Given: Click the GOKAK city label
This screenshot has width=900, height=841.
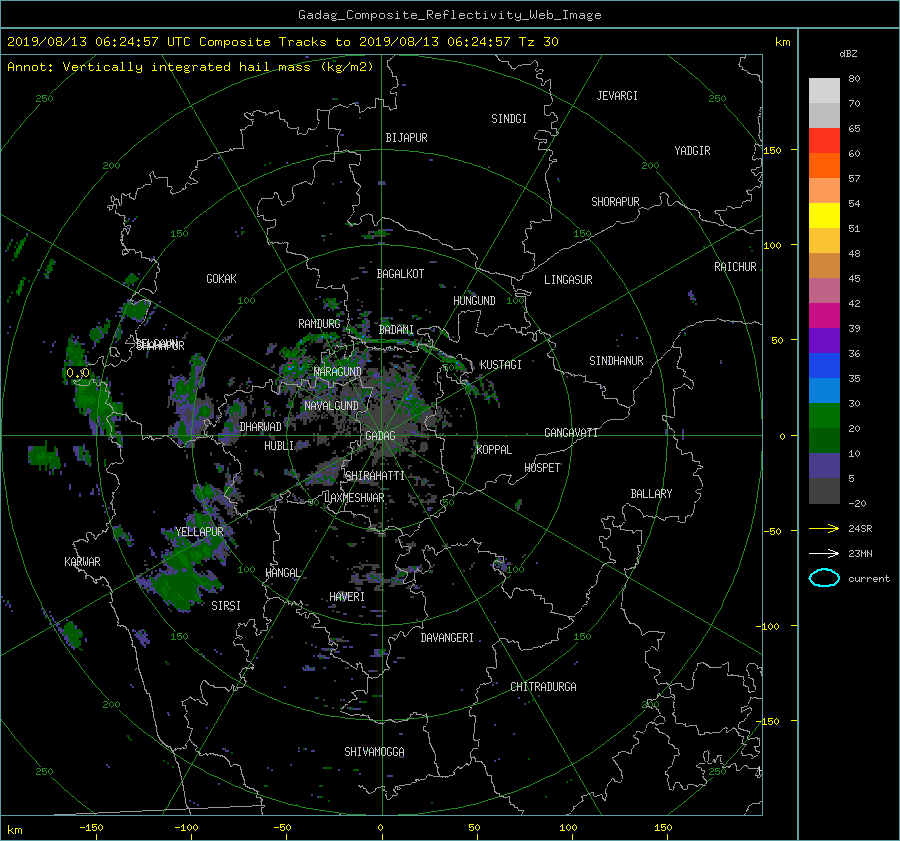Looking at the screenshot, I should click(x=221, y=279).
